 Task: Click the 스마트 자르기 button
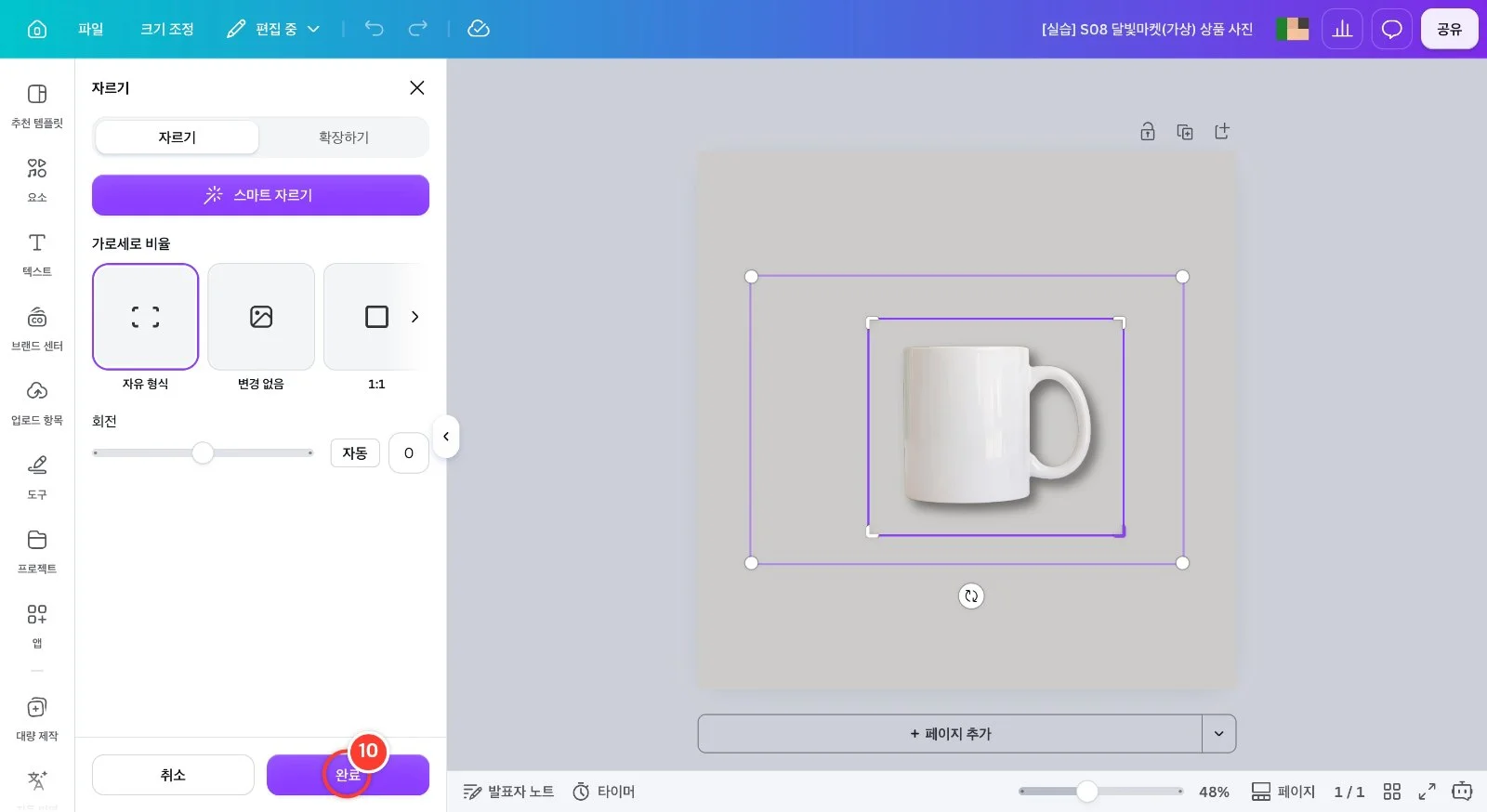point(260,195)
